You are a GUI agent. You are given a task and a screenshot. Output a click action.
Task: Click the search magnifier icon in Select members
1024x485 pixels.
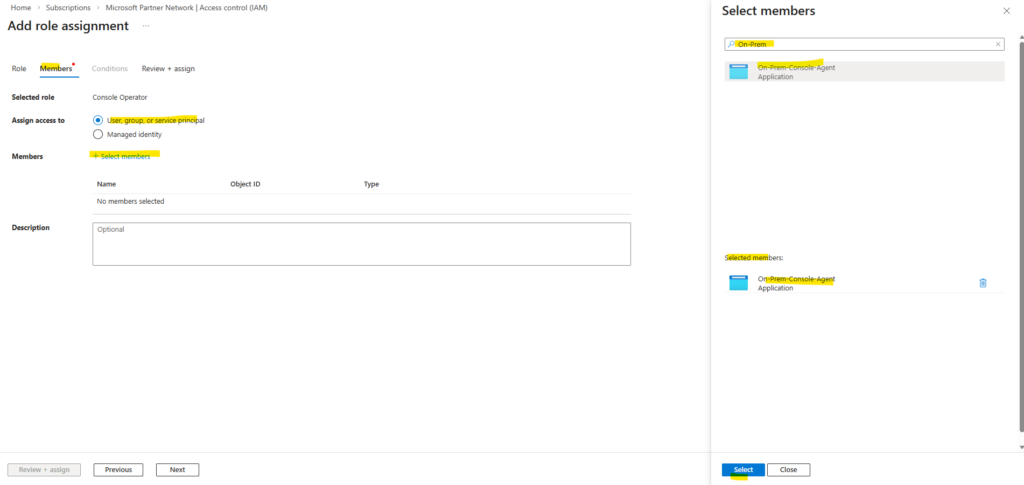tap(731, 44)
